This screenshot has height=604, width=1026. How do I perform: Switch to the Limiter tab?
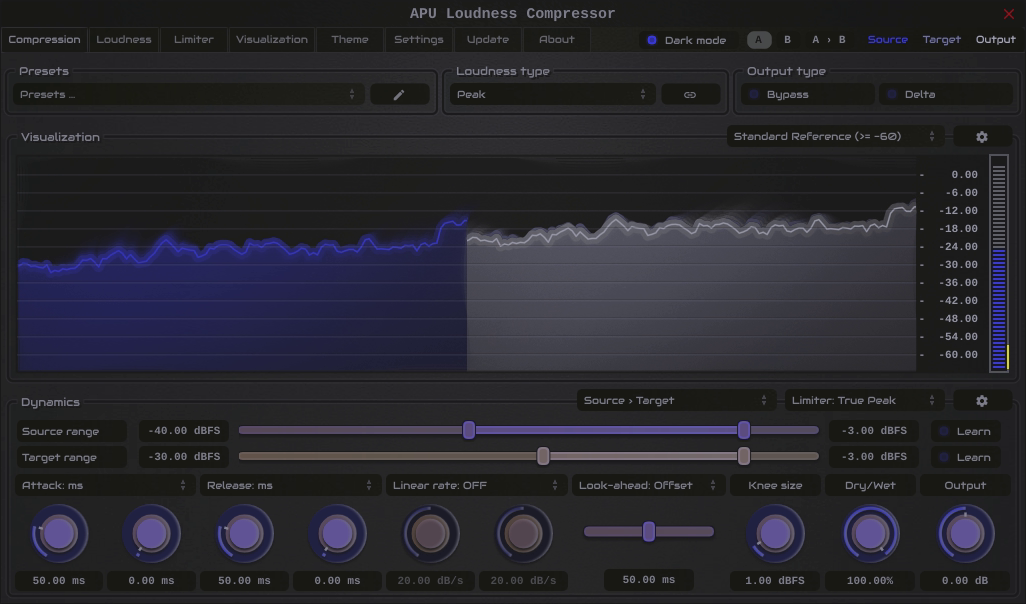194,39
